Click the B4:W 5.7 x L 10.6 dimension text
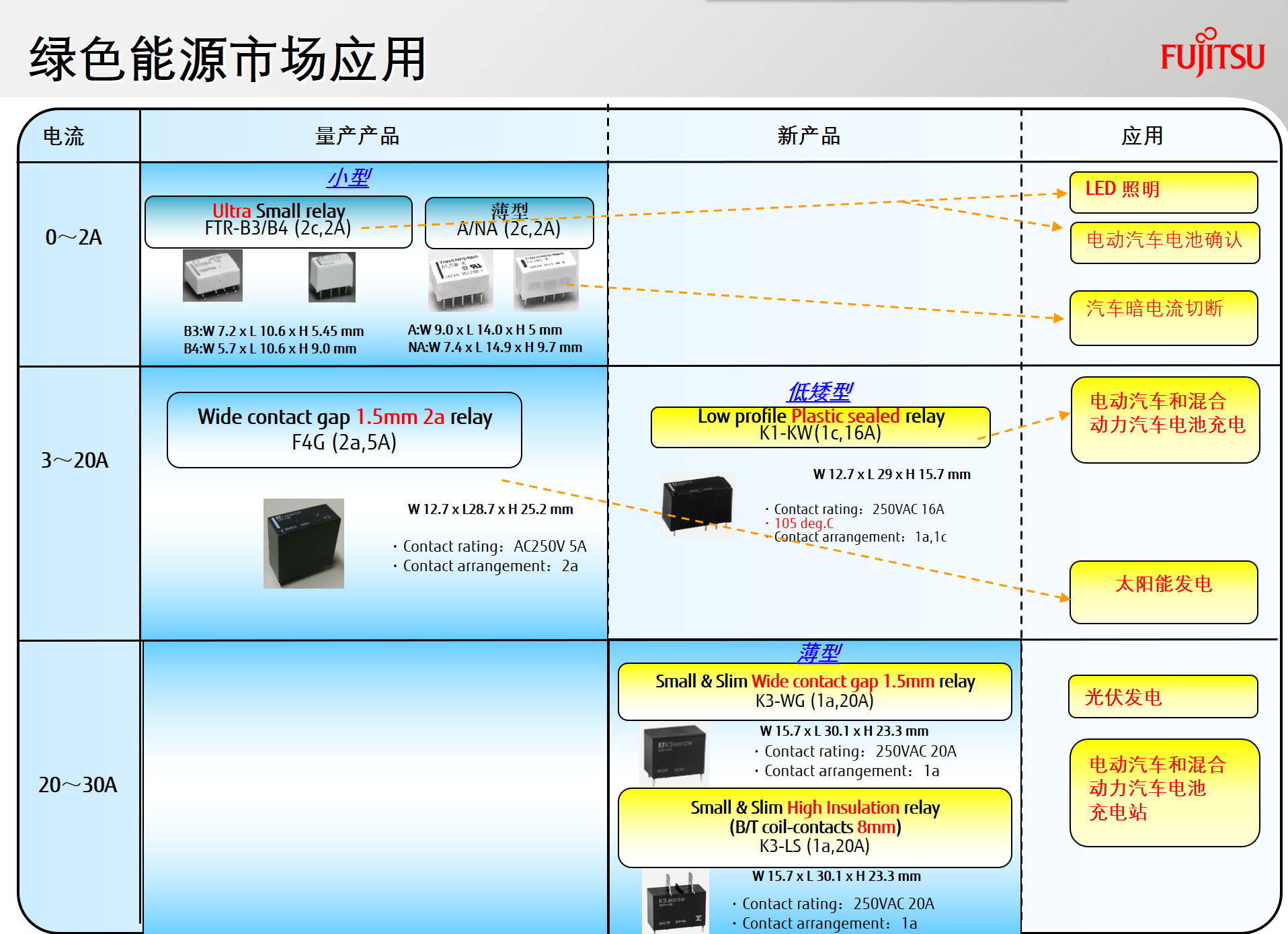 270,349
